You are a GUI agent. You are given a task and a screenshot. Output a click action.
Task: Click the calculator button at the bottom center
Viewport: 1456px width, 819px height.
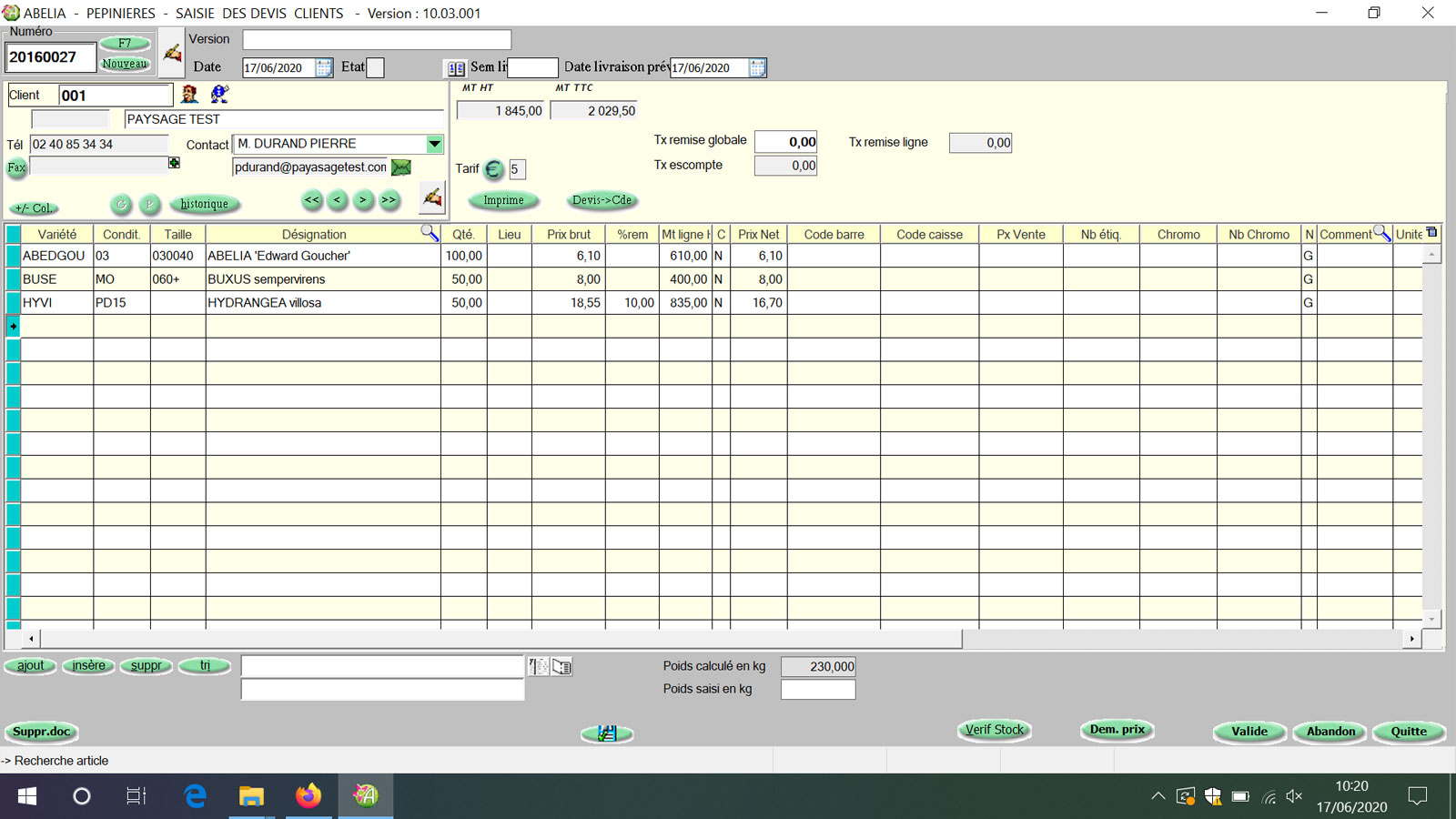point(607,733)
